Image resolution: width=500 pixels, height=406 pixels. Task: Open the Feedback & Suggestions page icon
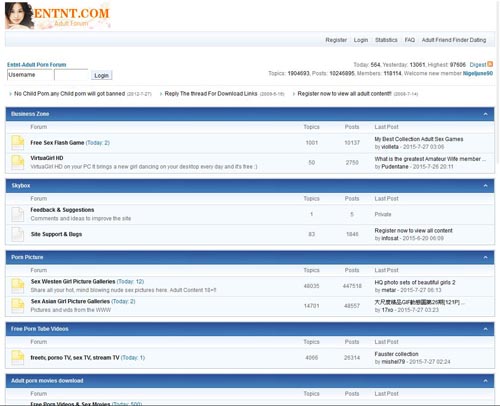coord(18,214)
